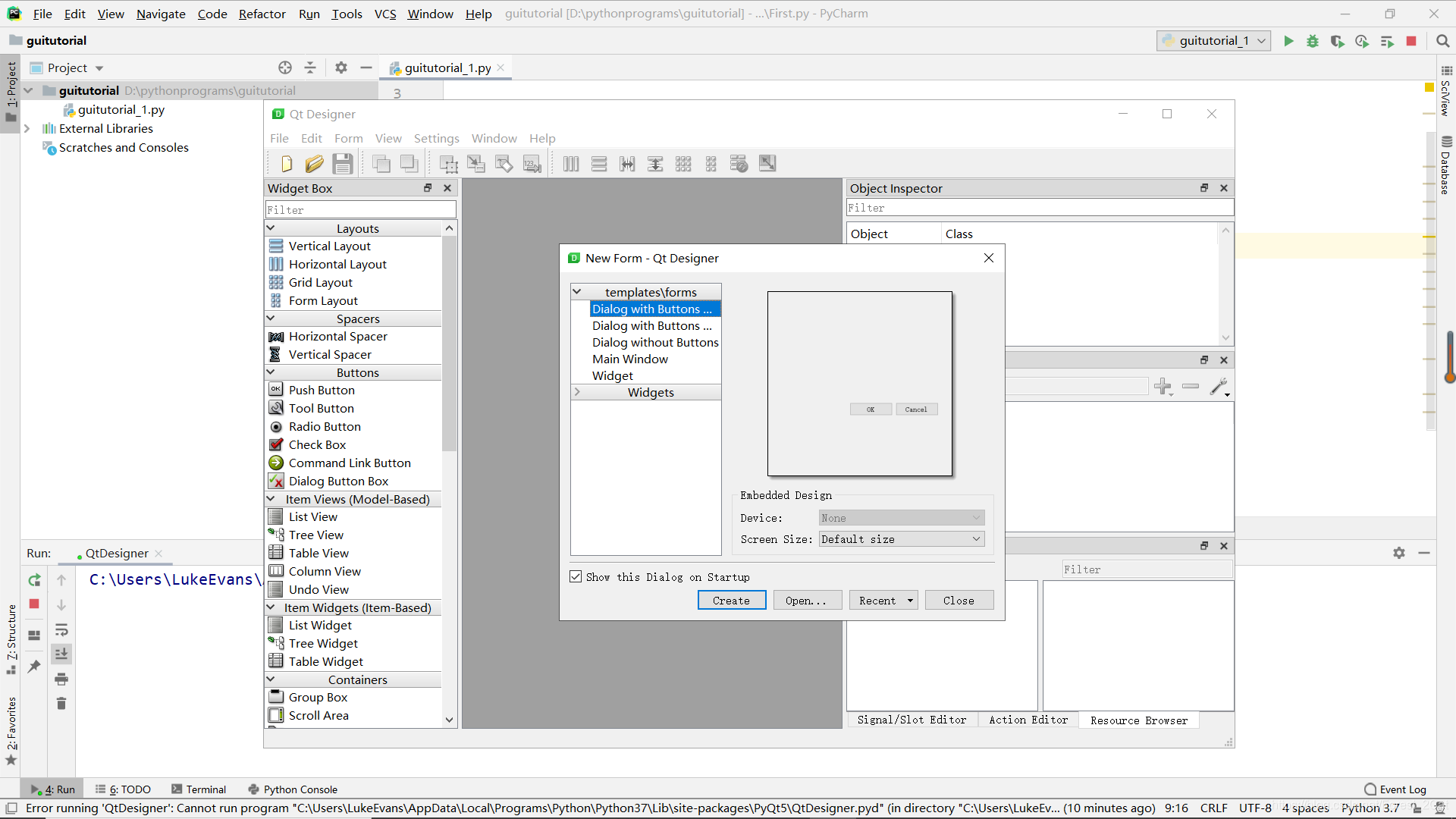Image resolution: width=1456 pixels, height=819 pixels.
Task: Select the Main Window template option
Action: pos(630,358)
